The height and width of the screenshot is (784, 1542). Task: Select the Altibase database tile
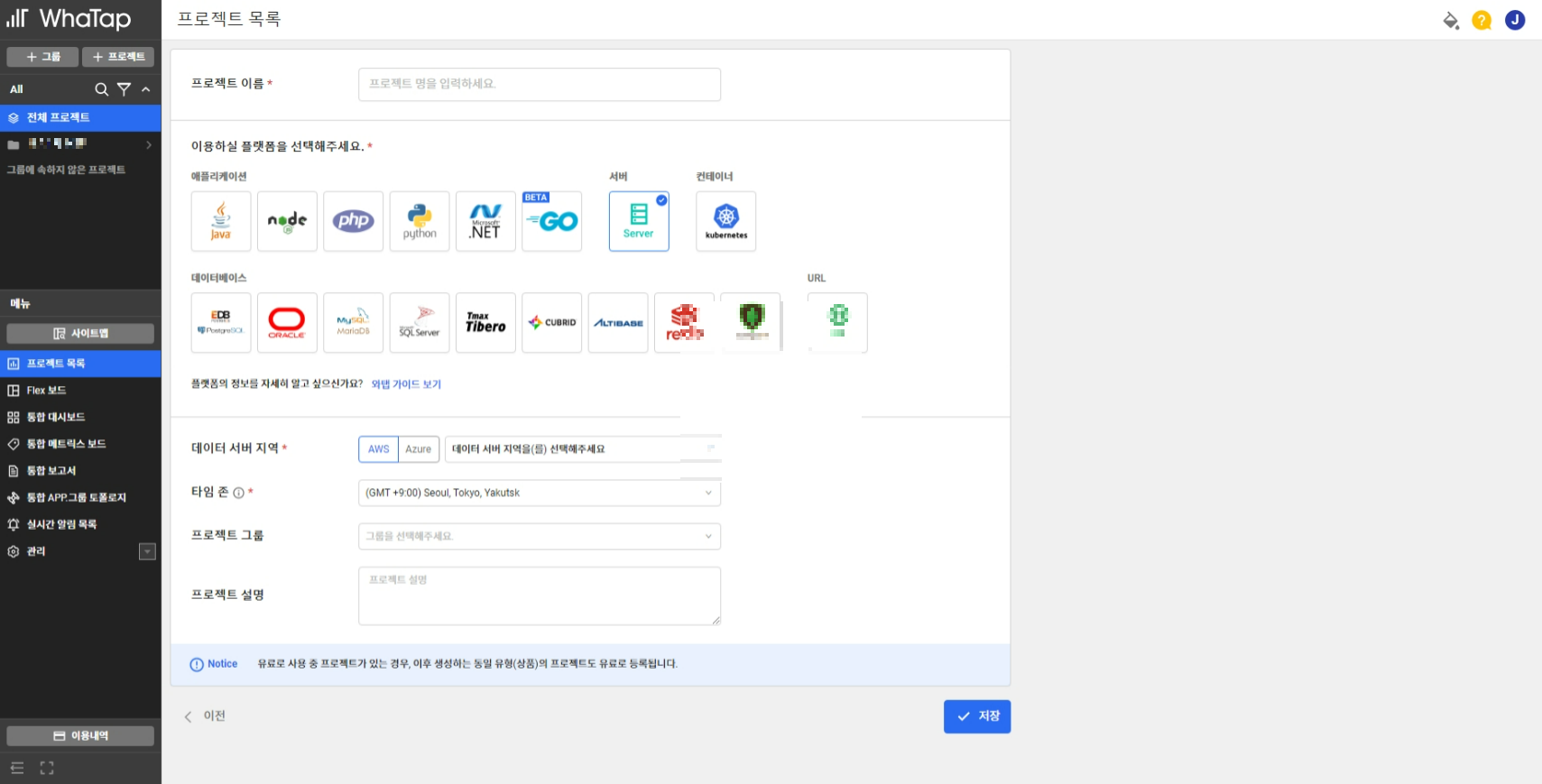pyautogui.click(x=618, y=323)
